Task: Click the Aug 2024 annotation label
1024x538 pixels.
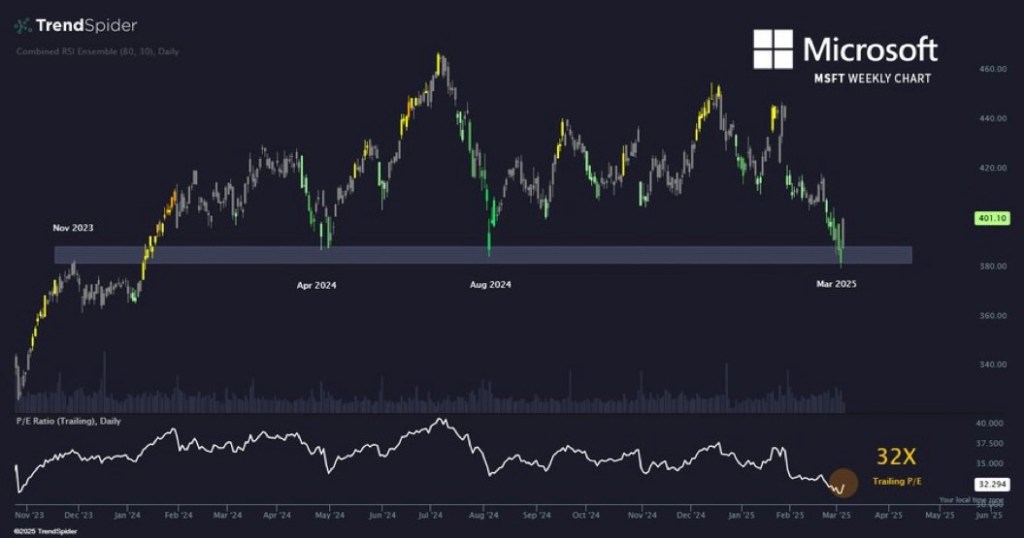Action: [x=490, y=285]
